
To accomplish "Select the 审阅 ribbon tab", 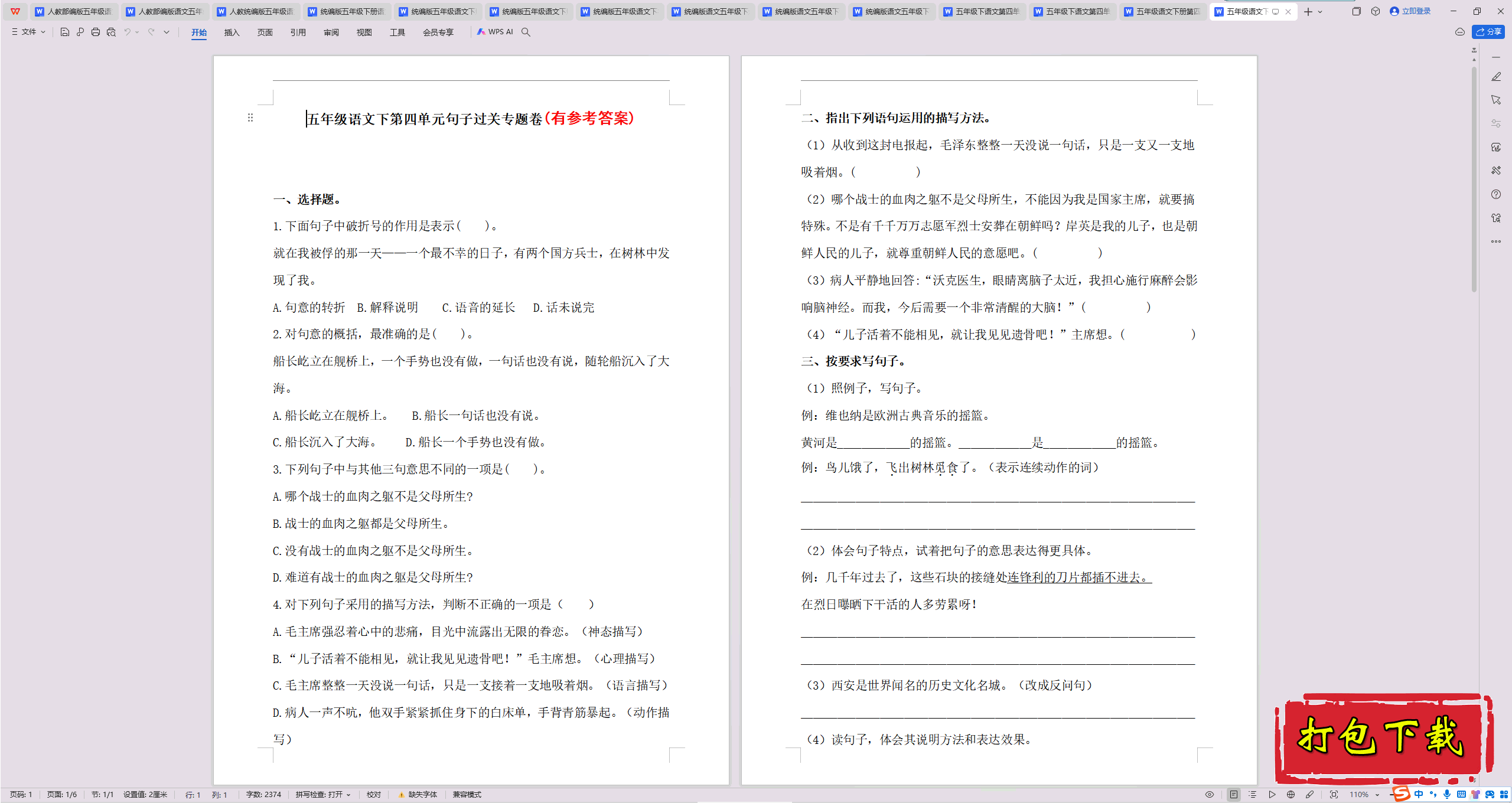I will (331, 32).
